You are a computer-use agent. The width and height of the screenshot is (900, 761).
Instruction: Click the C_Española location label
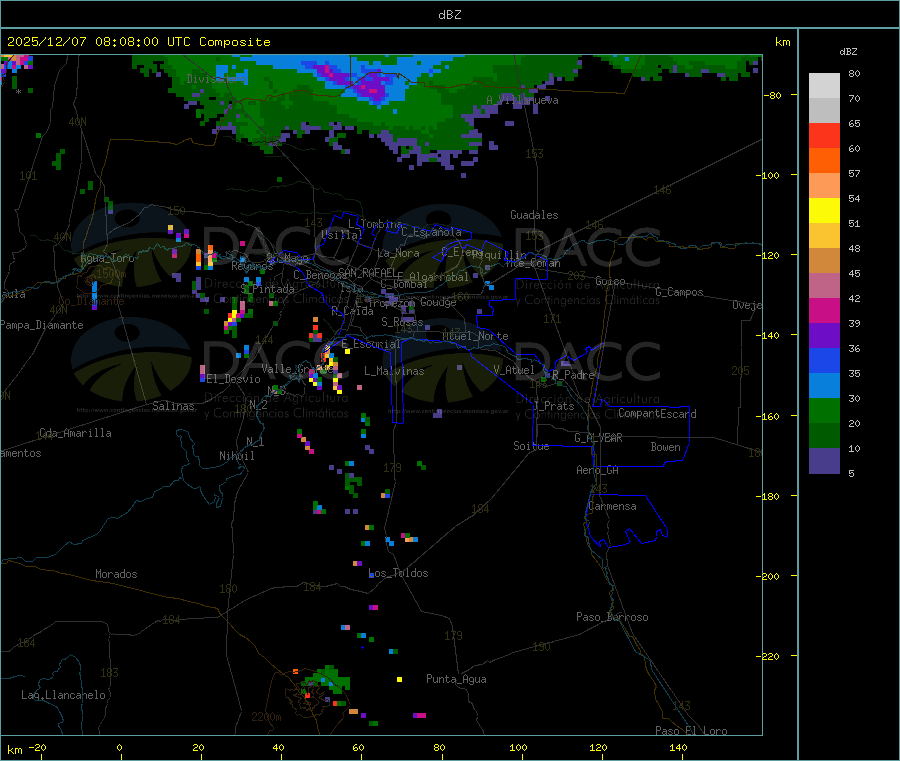click(431, 232)
